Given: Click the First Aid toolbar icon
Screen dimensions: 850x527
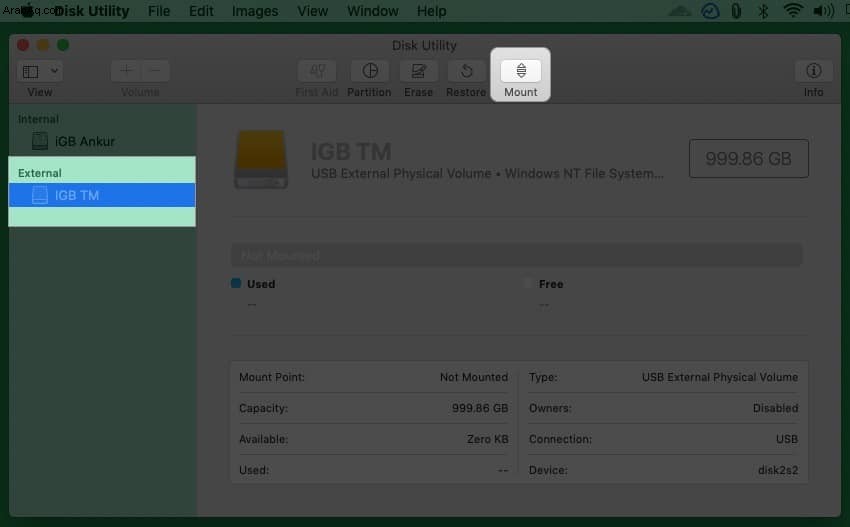Looking at the screenshot, I should tap(317, 70).
